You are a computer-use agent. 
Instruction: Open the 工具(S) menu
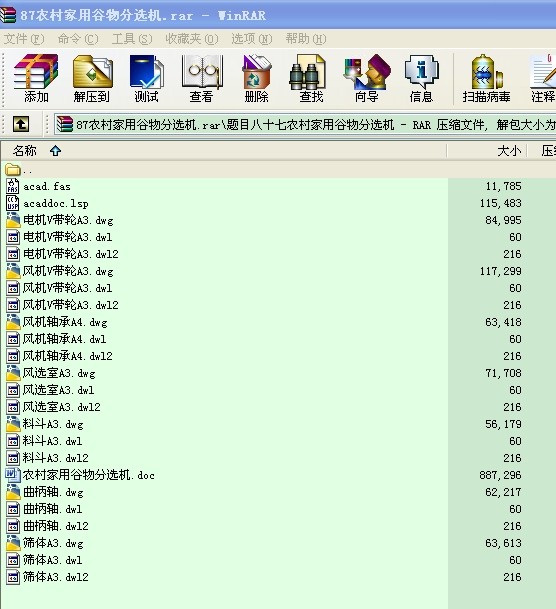(132, 39)
